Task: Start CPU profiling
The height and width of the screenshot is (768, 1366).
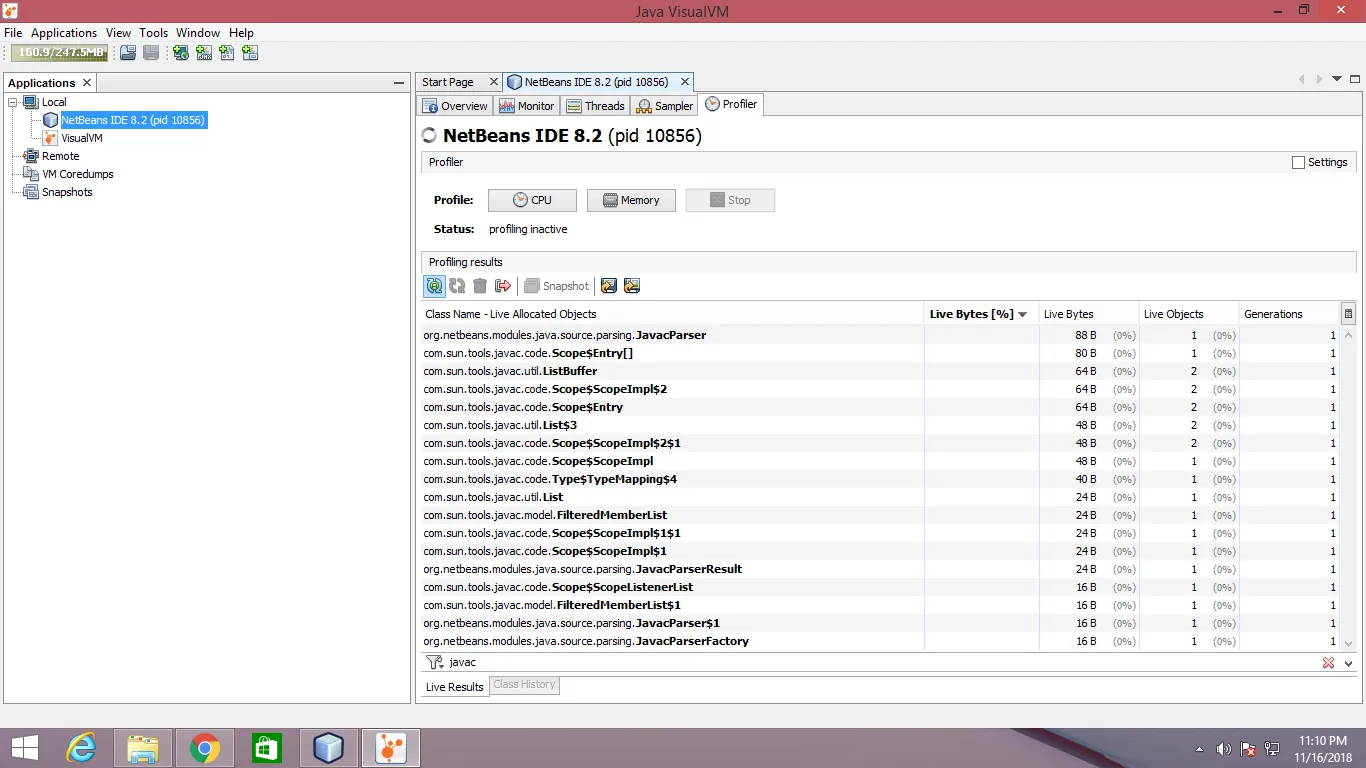Action: point(532,200)
